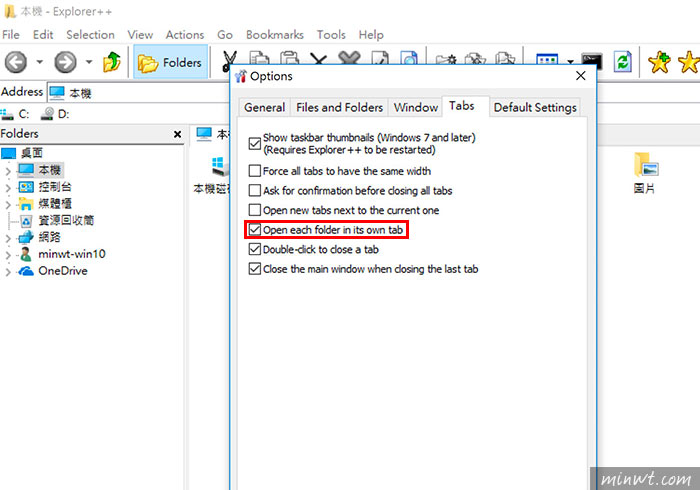The height and width of the screenshot is (490, 700).
Task: Close the Folders pane with its X
Action: (x=177, y=134)
